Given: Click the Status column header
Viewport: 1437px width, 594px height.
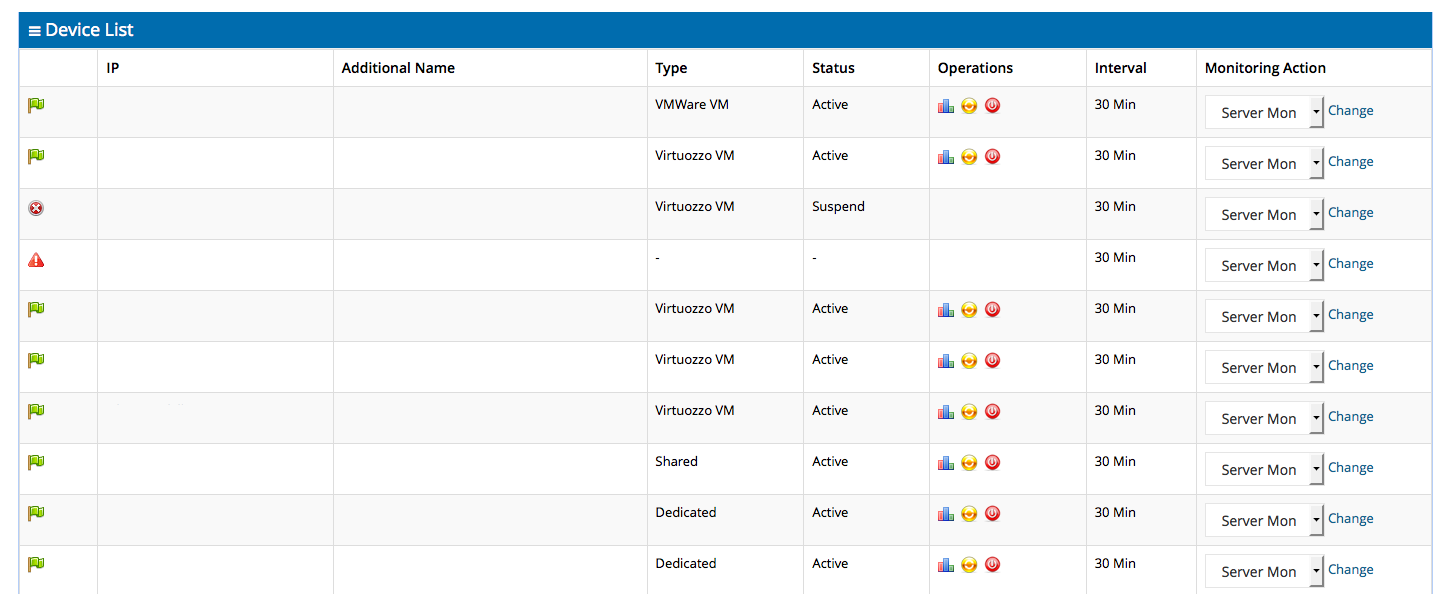Looking at the screenshot, I should tap(833, 68).
